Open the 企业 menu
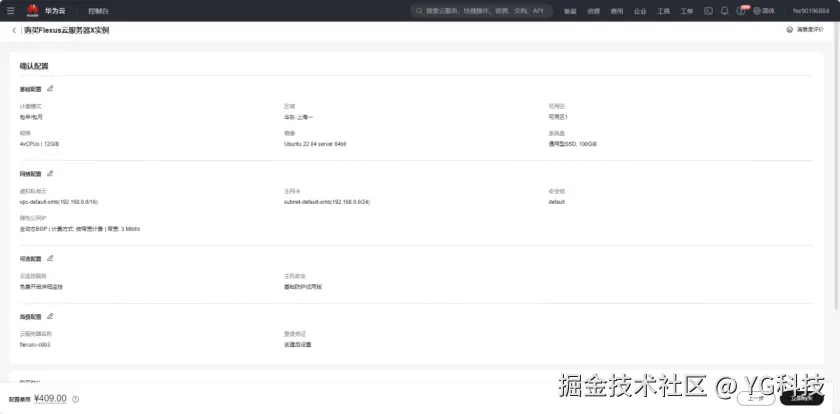The image size is (840, 414). click(640, 11)
